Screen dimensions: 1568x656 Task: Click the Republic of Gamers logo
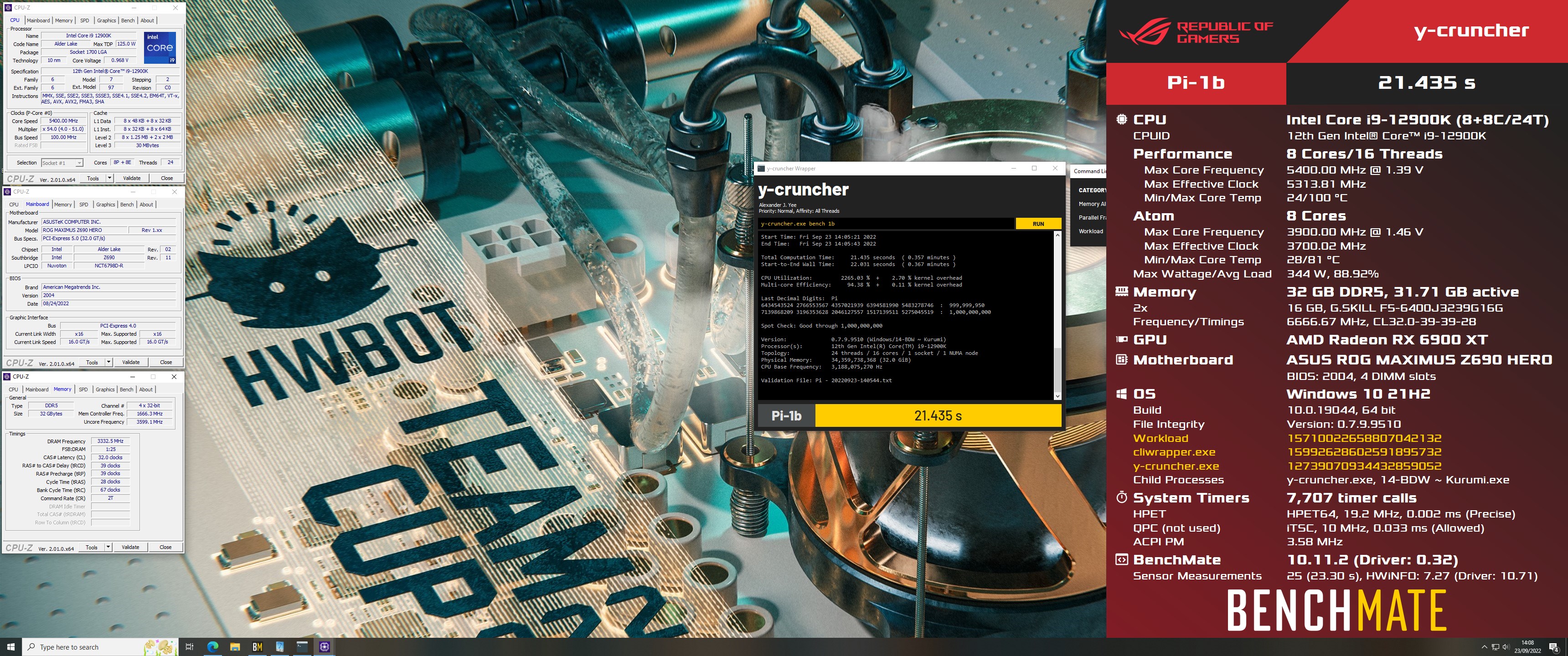(x=1196, y=32)
